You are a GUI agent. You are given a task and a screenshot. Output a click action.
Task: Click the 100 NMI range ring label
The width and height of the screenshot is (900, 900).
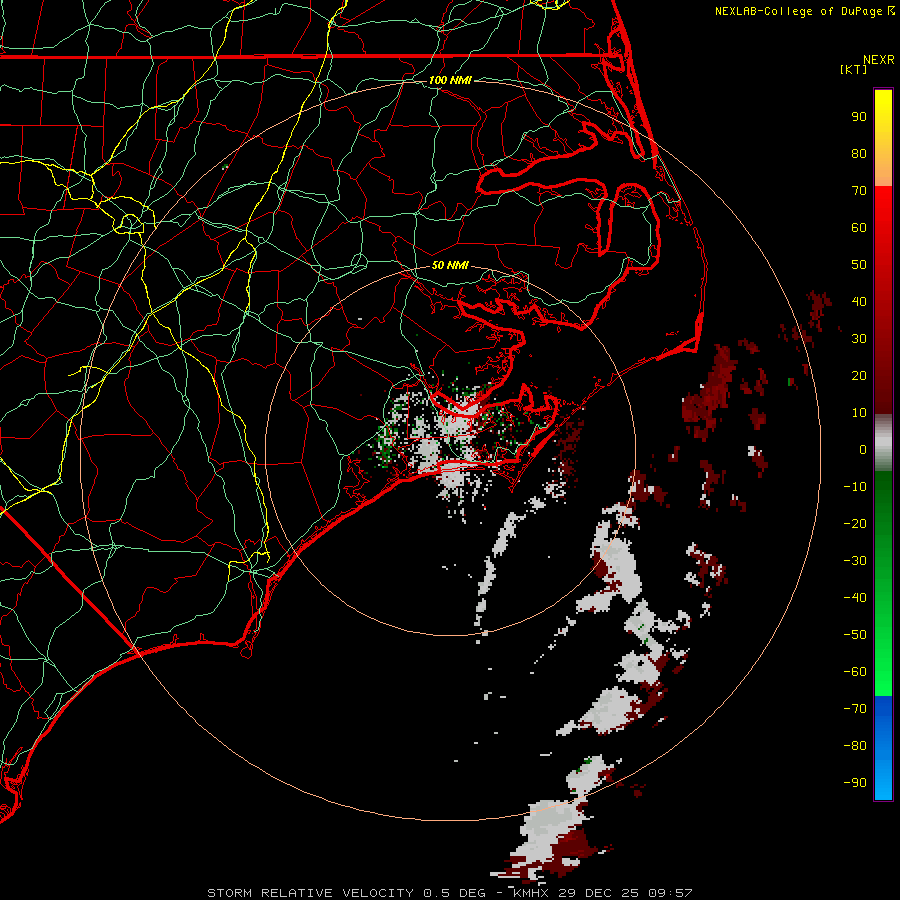click(450, 80)
